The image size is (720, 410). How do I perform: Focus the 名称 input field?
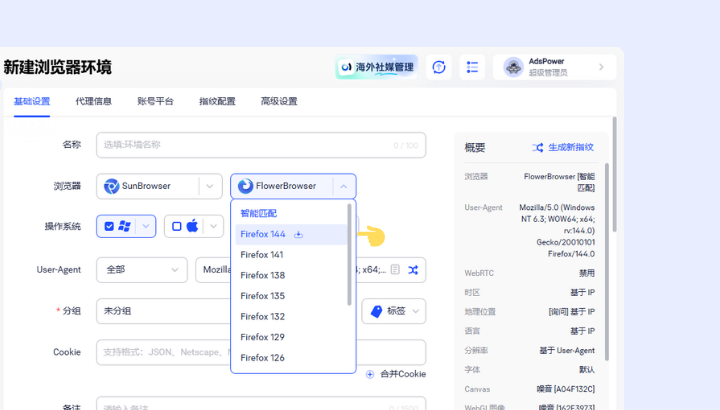pos(261,145)
